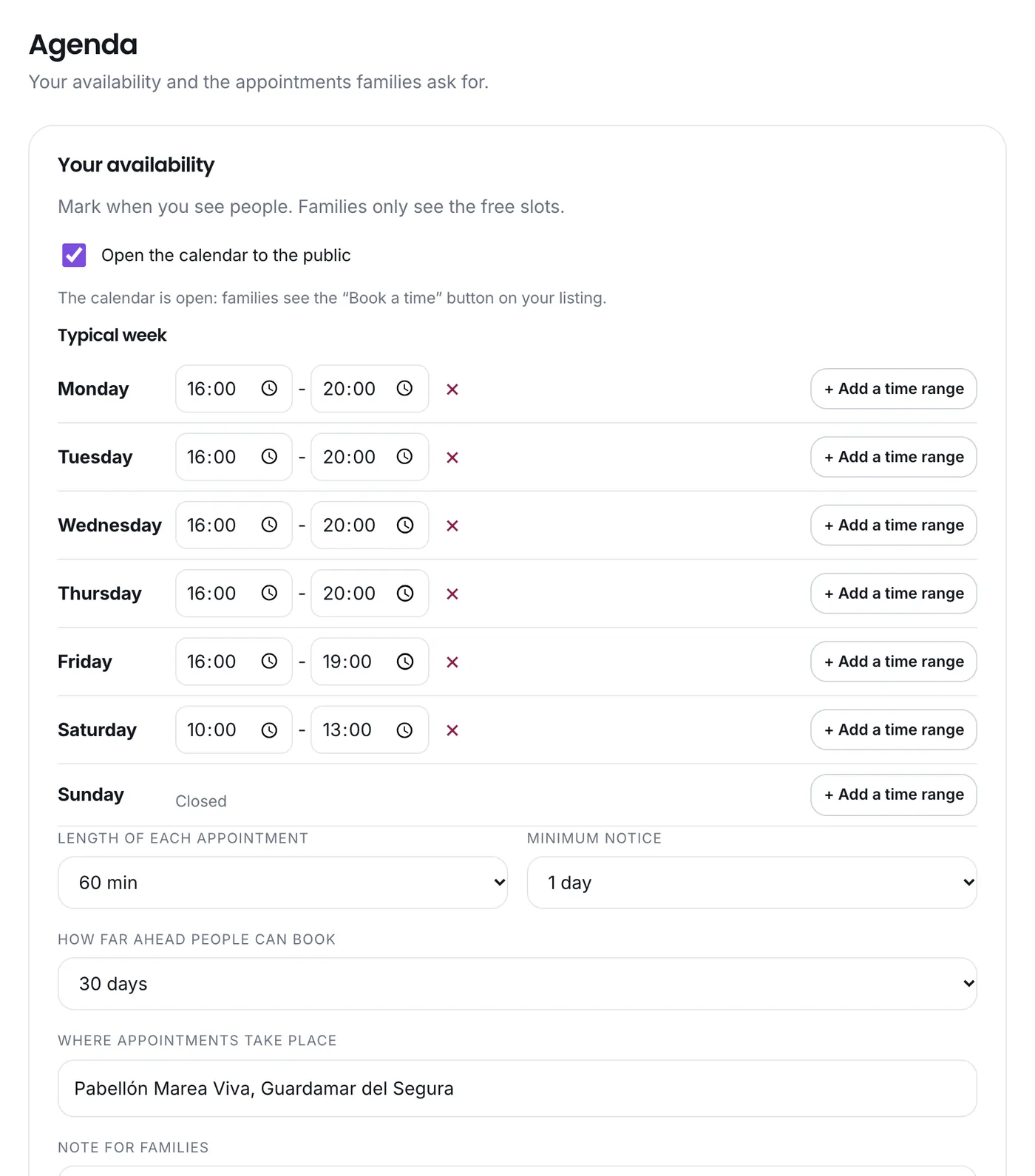
Task: Open How far ahead people can book dropdown
Action: [517, 984]
